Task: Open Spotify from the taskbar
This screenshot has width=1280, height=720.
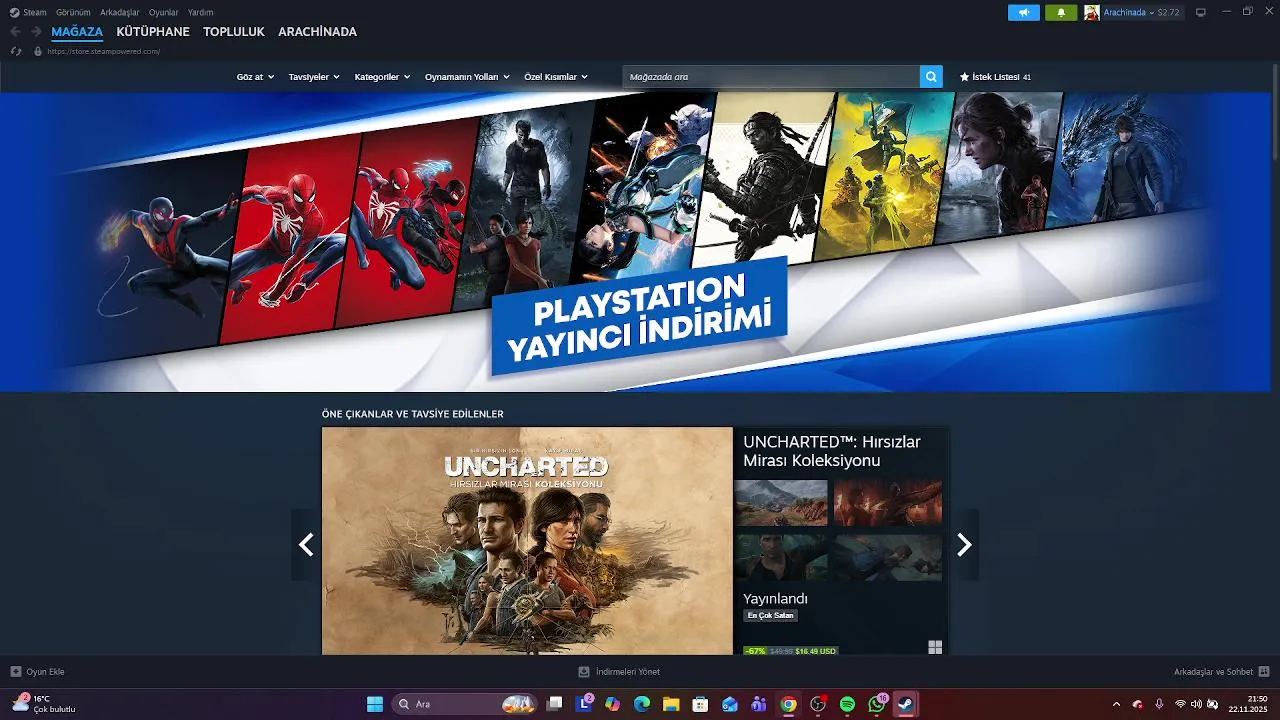Action: coord(847,704)
